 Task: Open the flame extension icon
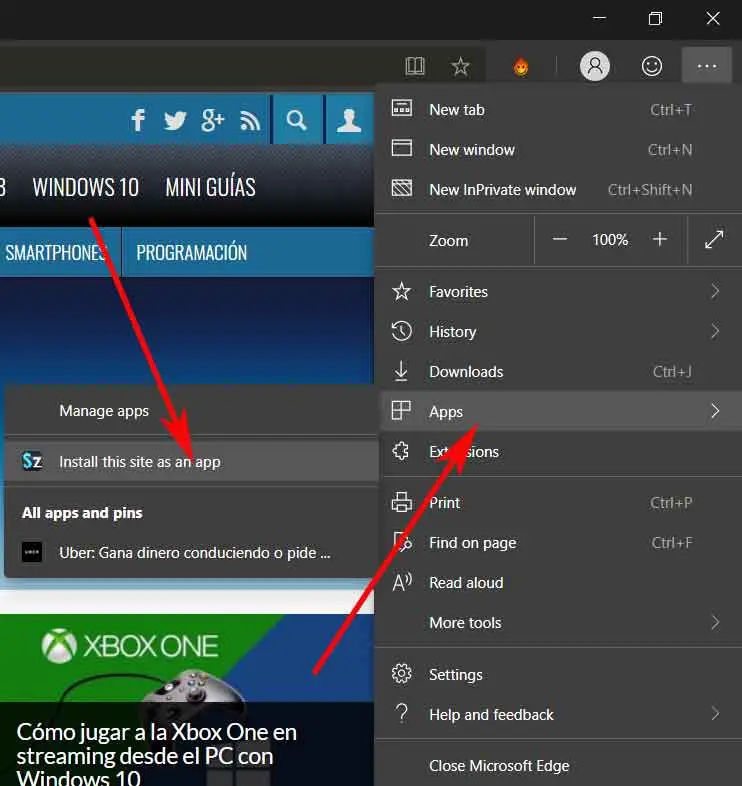pyautogui.click(x=521, y=66)
